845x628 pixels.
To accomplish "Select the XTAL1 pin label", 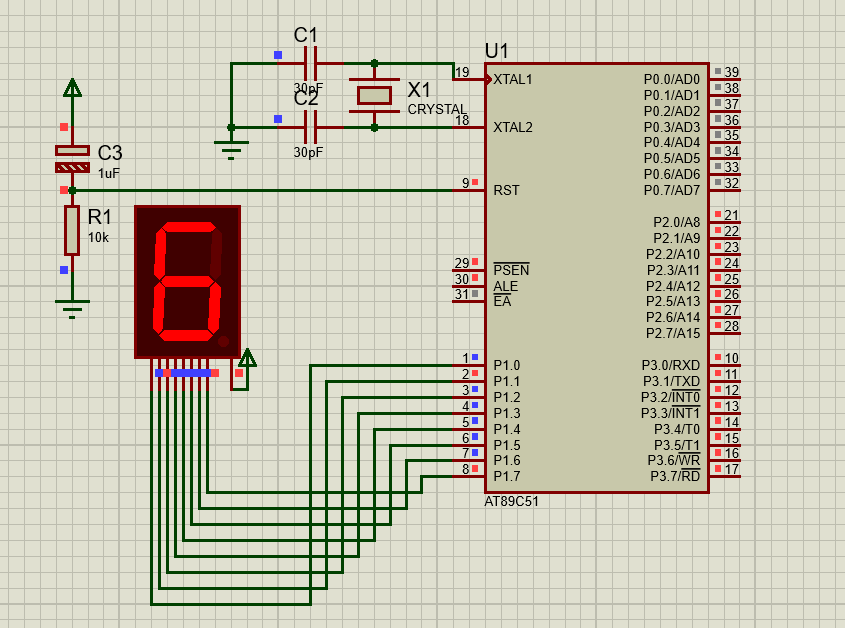I will (513, 79).
